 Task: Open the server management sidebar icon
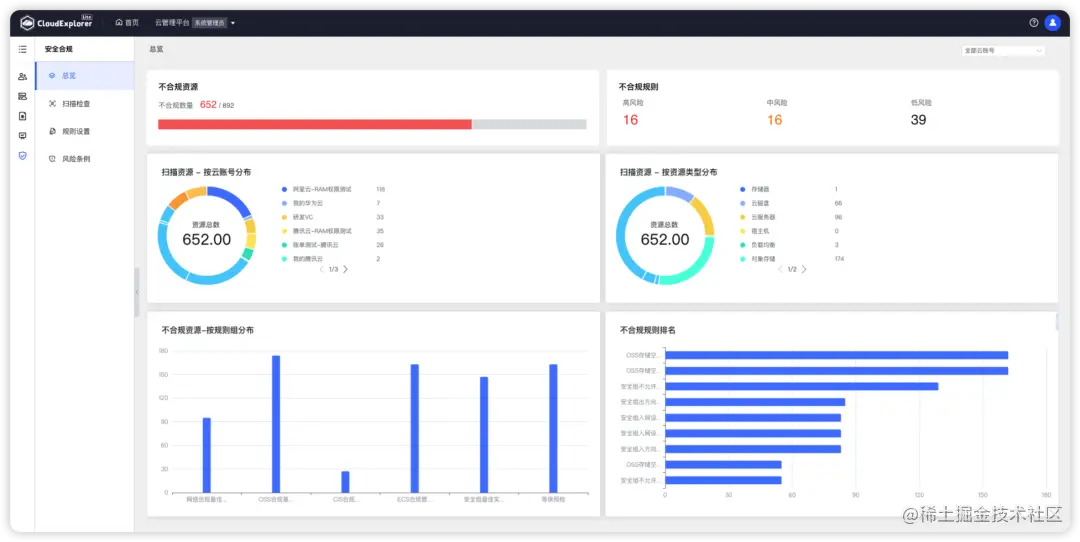23,96
